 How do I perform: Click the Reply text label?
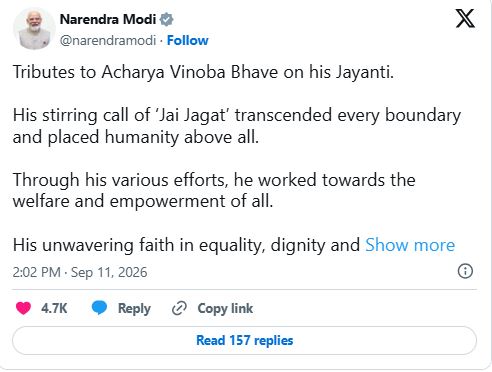134,308
